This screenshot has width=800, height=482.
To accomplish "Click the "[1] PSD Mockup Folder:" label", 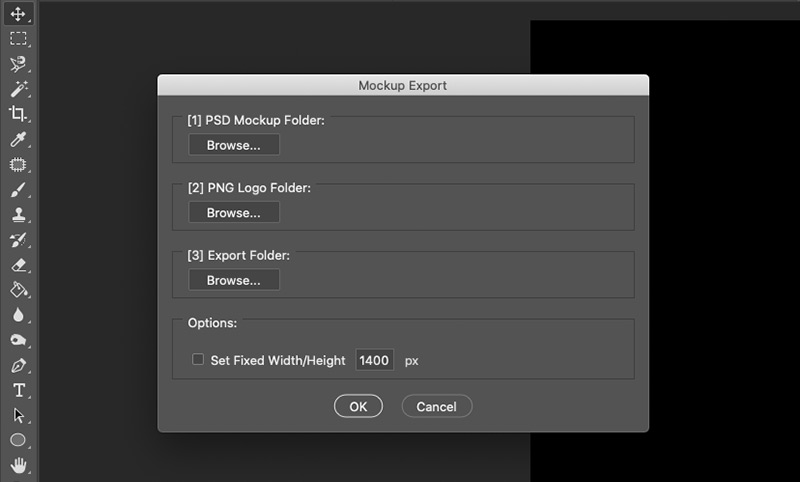I will point(256,120).
